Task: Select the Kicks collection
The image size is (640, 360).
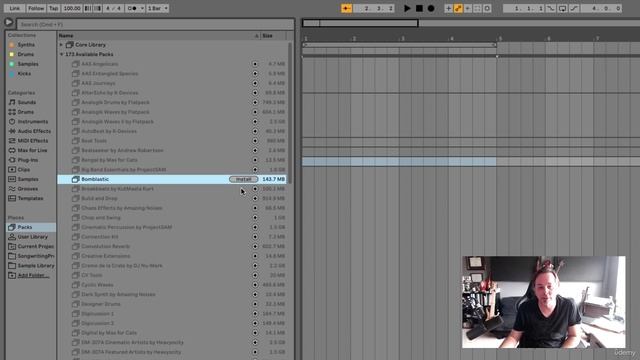Action: click(x=24, y=73)
